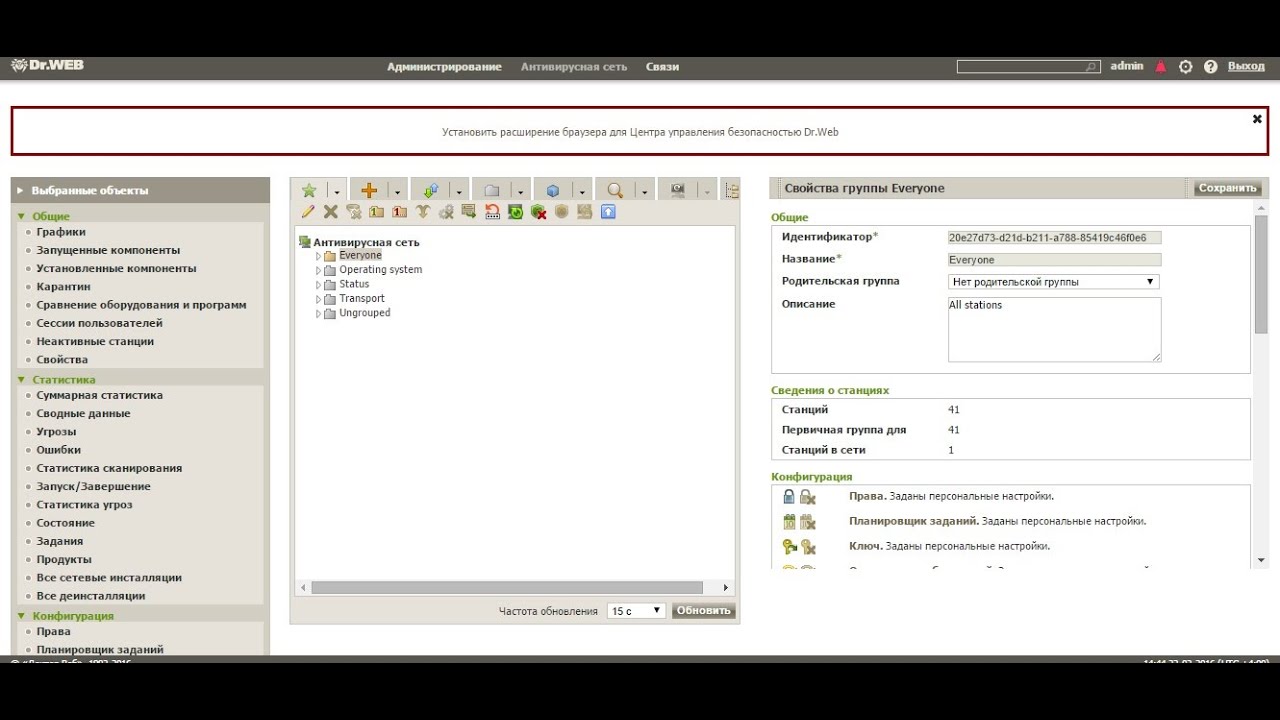Click the gray folder group settings icon
1280x720 pixels.
(x=492, y=191)
